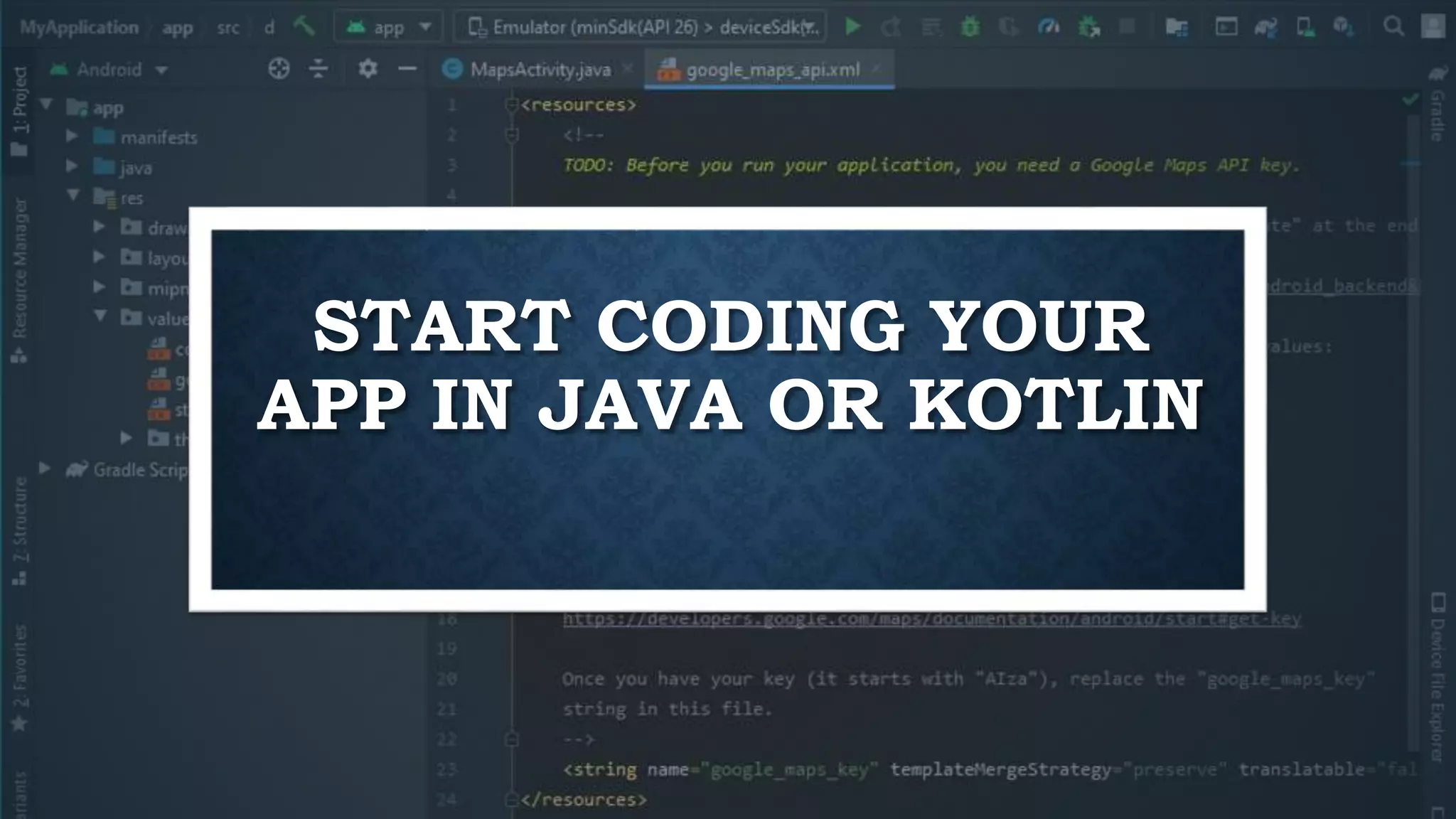Click the TODO comment text on line 3
The image size is (1456, 819).
point(931,166)
